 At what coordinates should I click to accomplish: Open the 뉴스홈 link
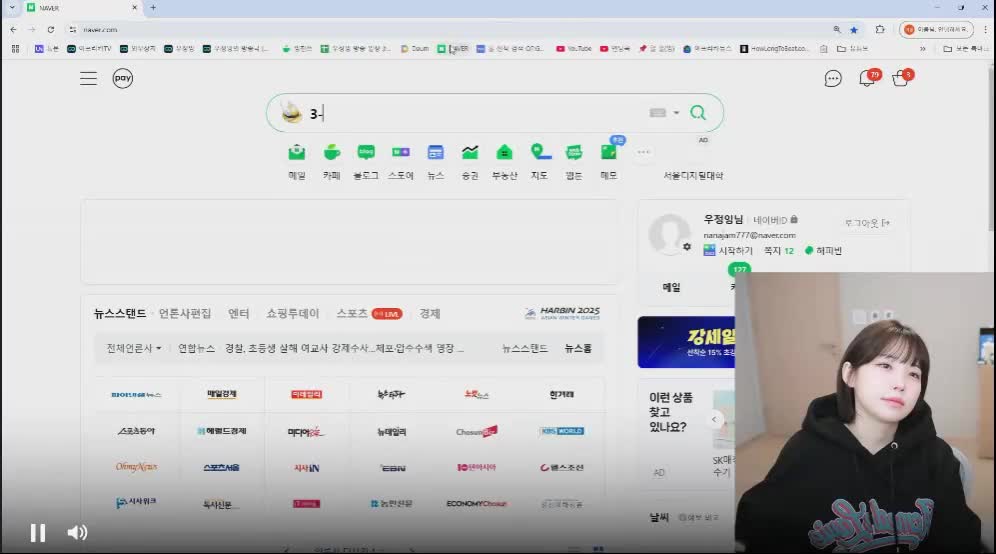coord(578,348)
